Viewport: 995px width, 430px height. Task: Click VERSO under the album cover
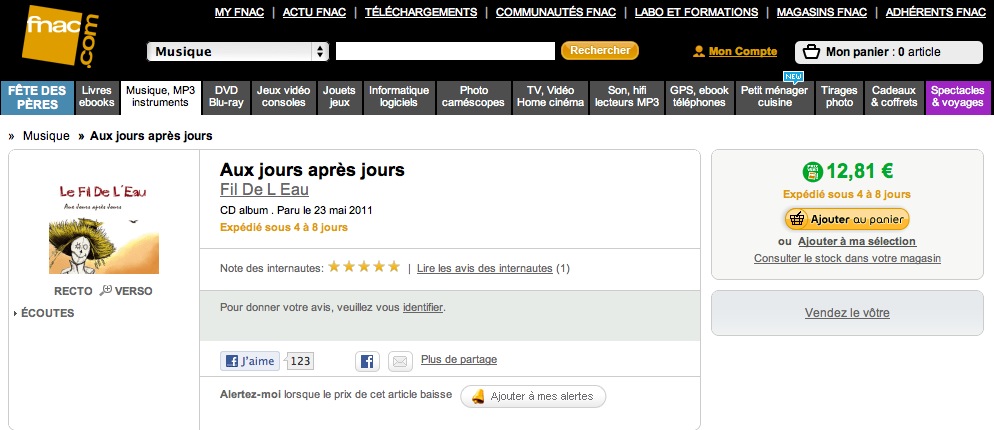(133, 291)
